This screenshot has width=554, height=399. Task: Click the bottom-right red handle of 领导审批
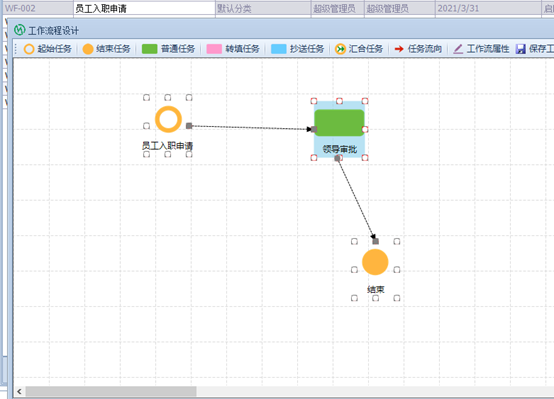[x=365, y=158]
